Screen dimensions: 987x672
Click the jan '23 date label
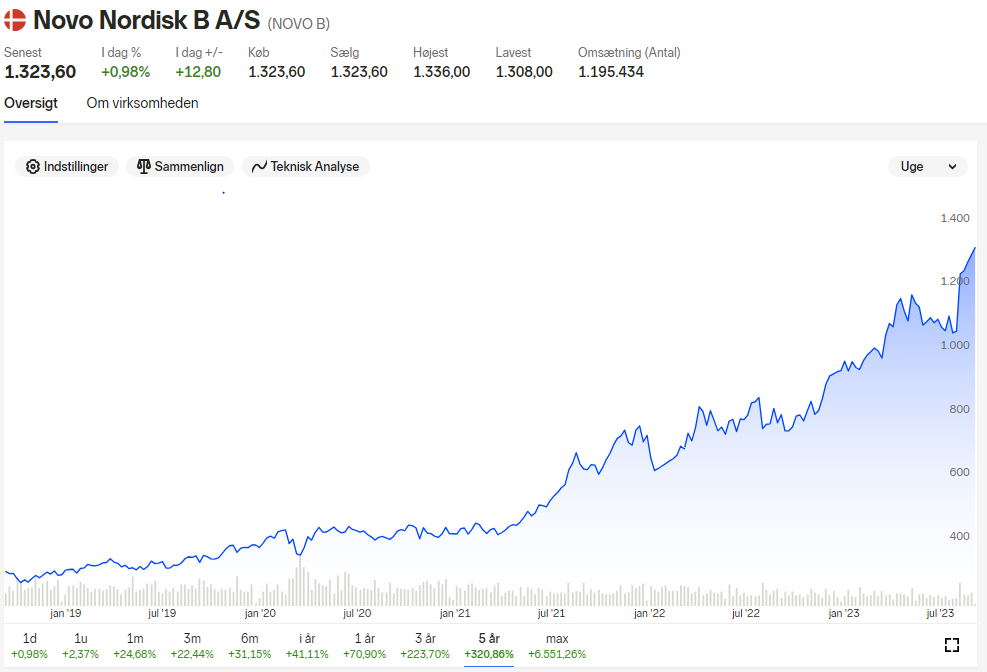pos(843,613)
